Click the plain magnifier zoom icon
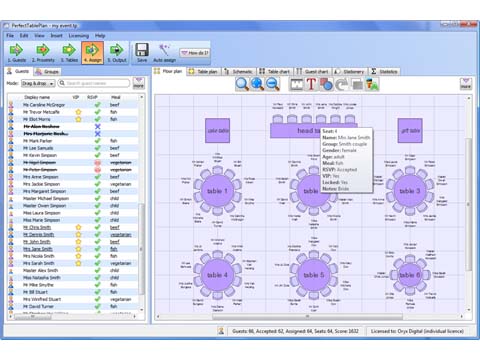 tap(242, 84)
